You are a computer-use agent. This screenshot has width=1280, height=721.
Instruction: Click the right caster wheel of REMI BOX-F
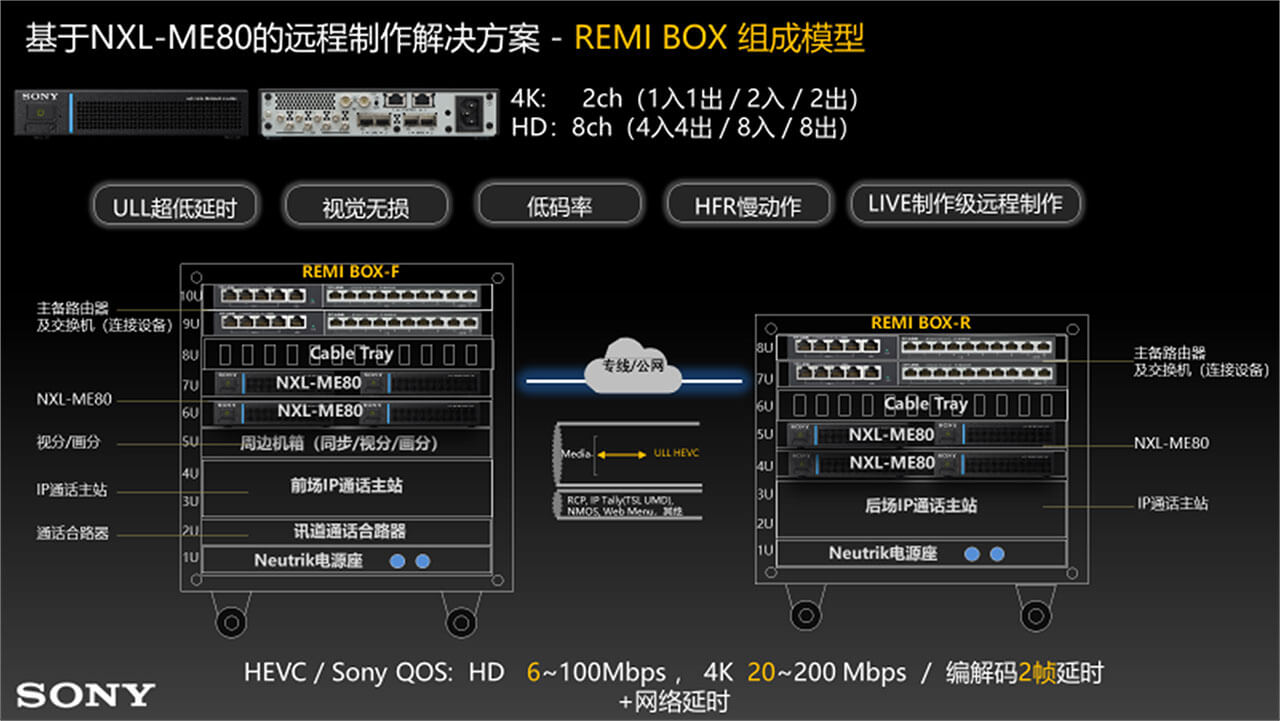coord(460,620)
